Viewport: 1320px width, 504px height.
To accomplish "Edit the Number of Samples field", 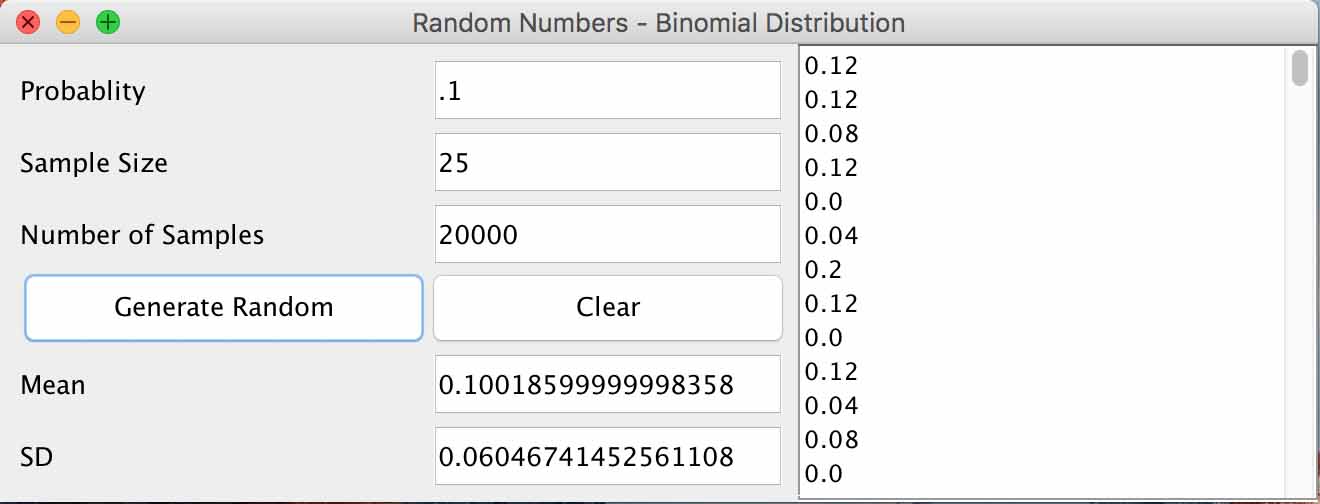I will tap(608, 234).
